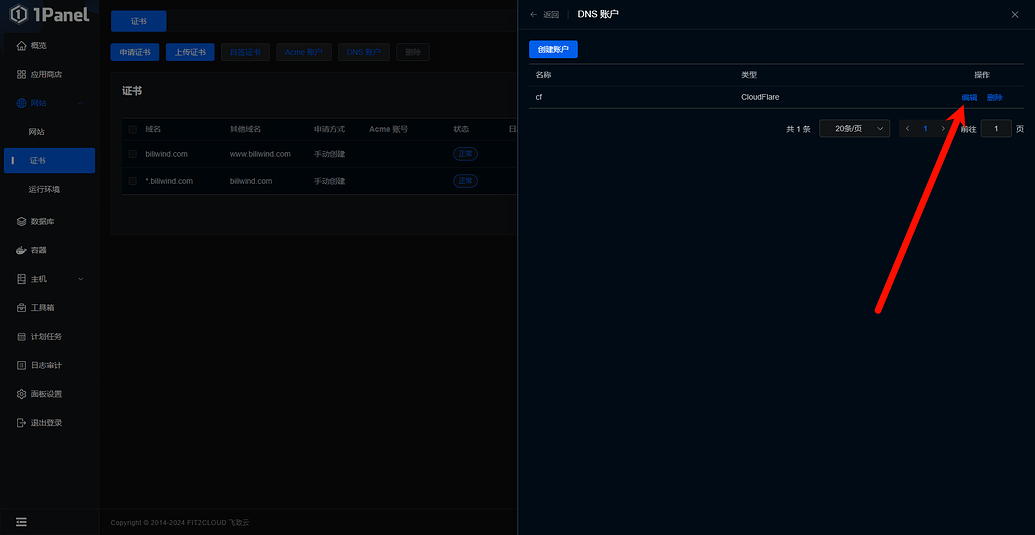The height and width of the screenshot is (535, 1035).
Task: Click page number 1 in pagination
Action: (925, 129)
